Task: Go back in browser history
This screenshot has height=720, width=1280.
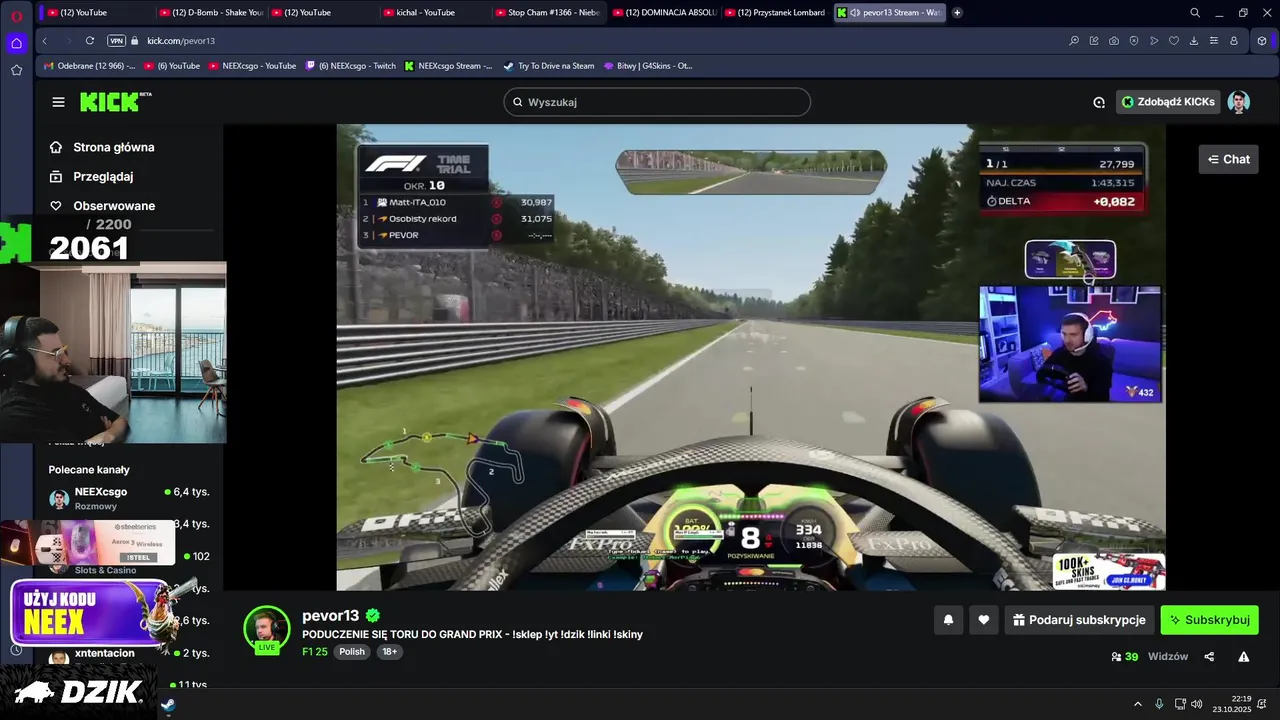Action: pyautogui.click(x=45, y=41)
